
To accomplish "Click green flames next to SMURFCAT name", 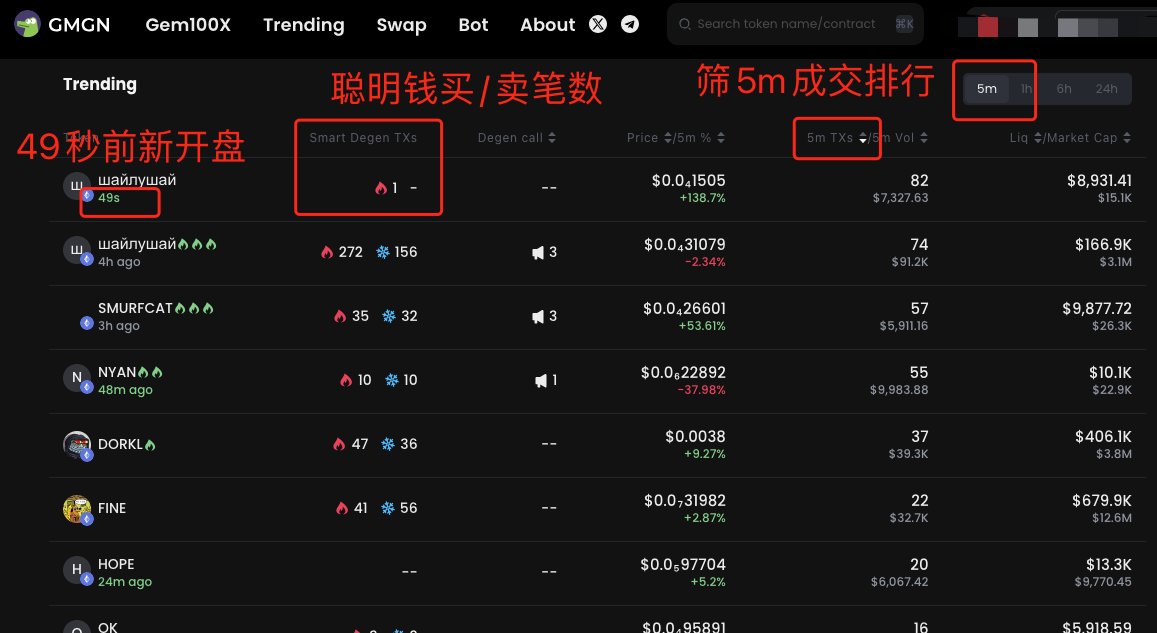I will pos(195,308).
